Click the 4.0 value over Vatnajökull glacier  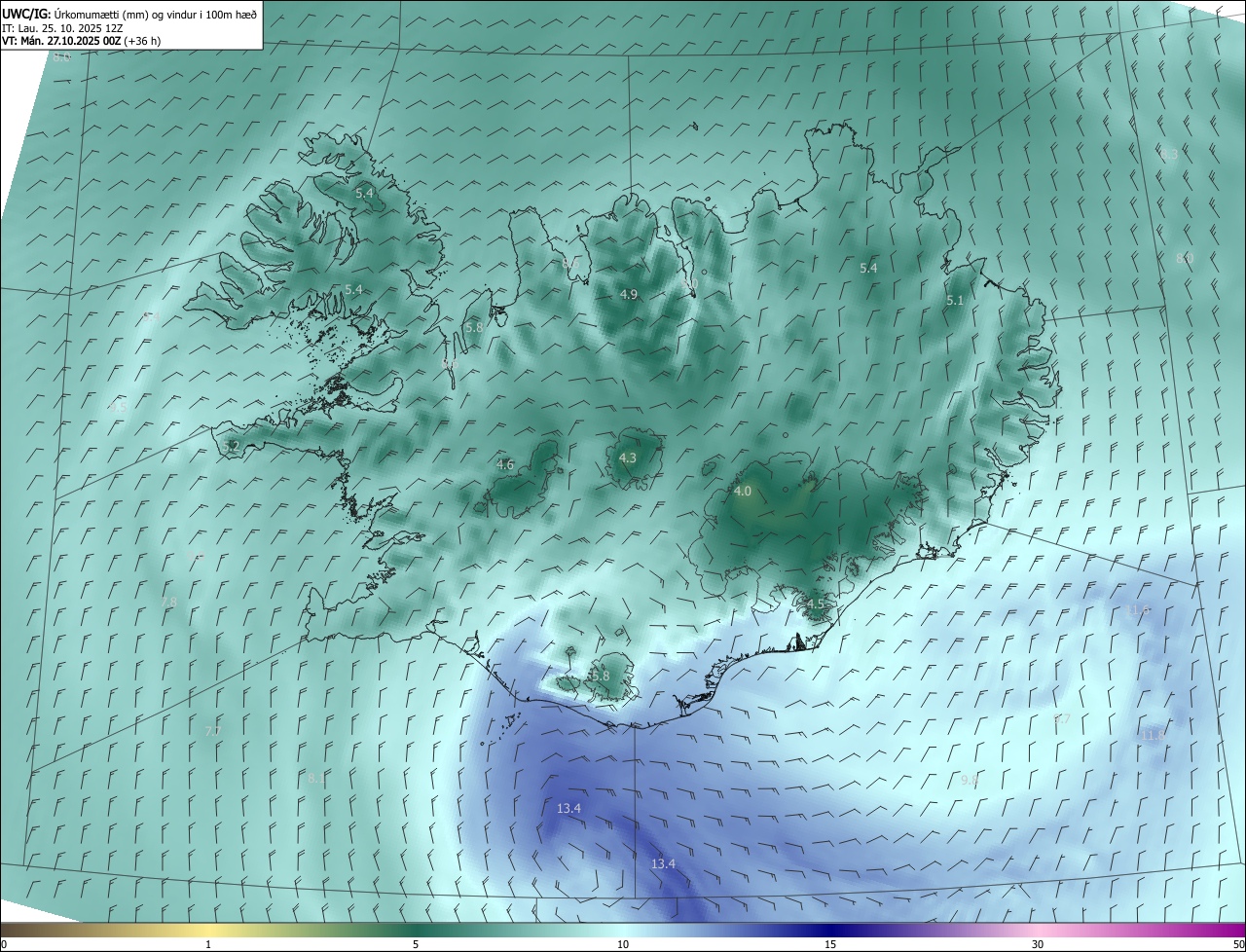[743, 492]
